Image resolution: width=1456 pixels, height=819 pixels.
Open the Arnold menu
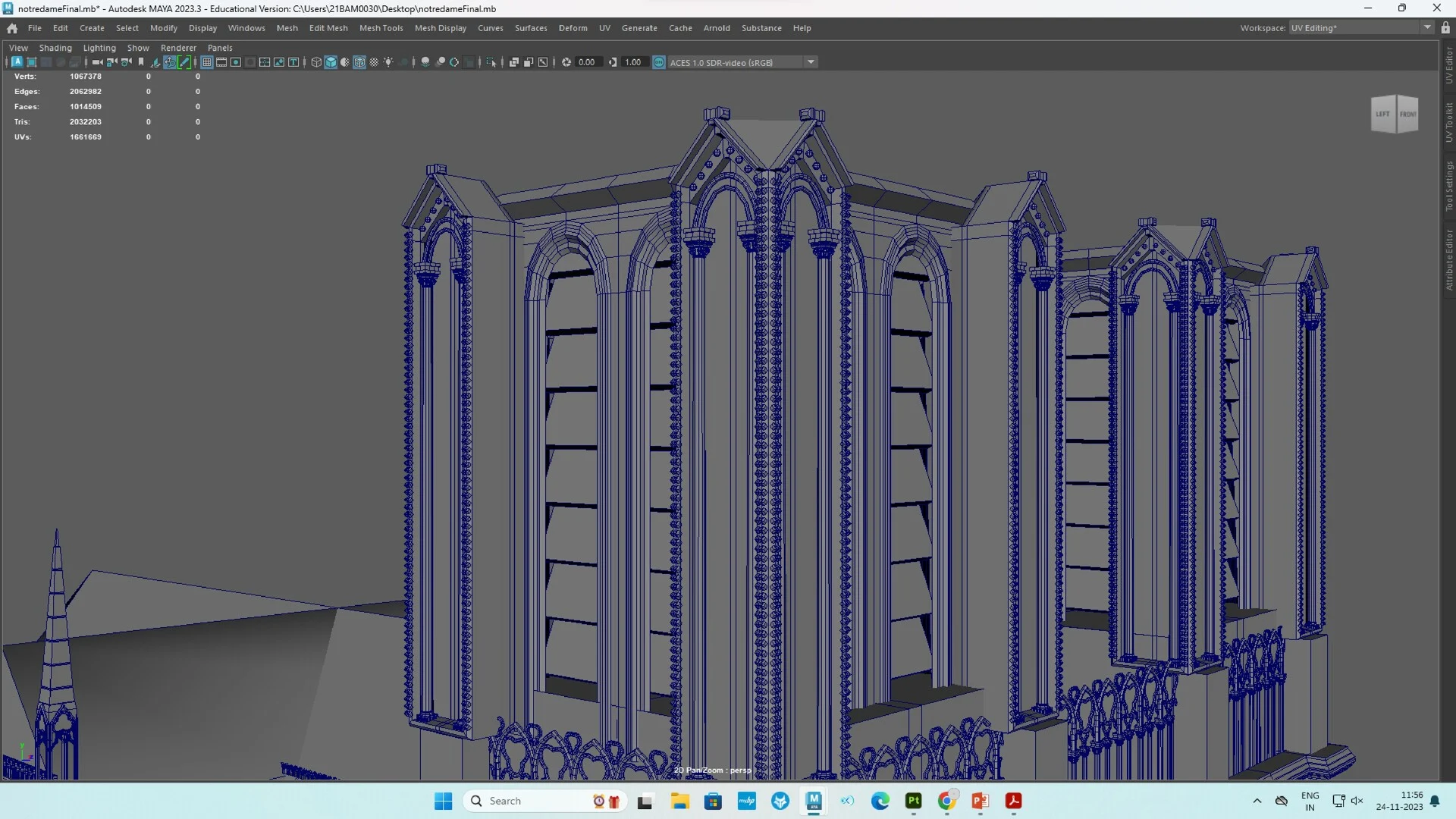[717, 28]
